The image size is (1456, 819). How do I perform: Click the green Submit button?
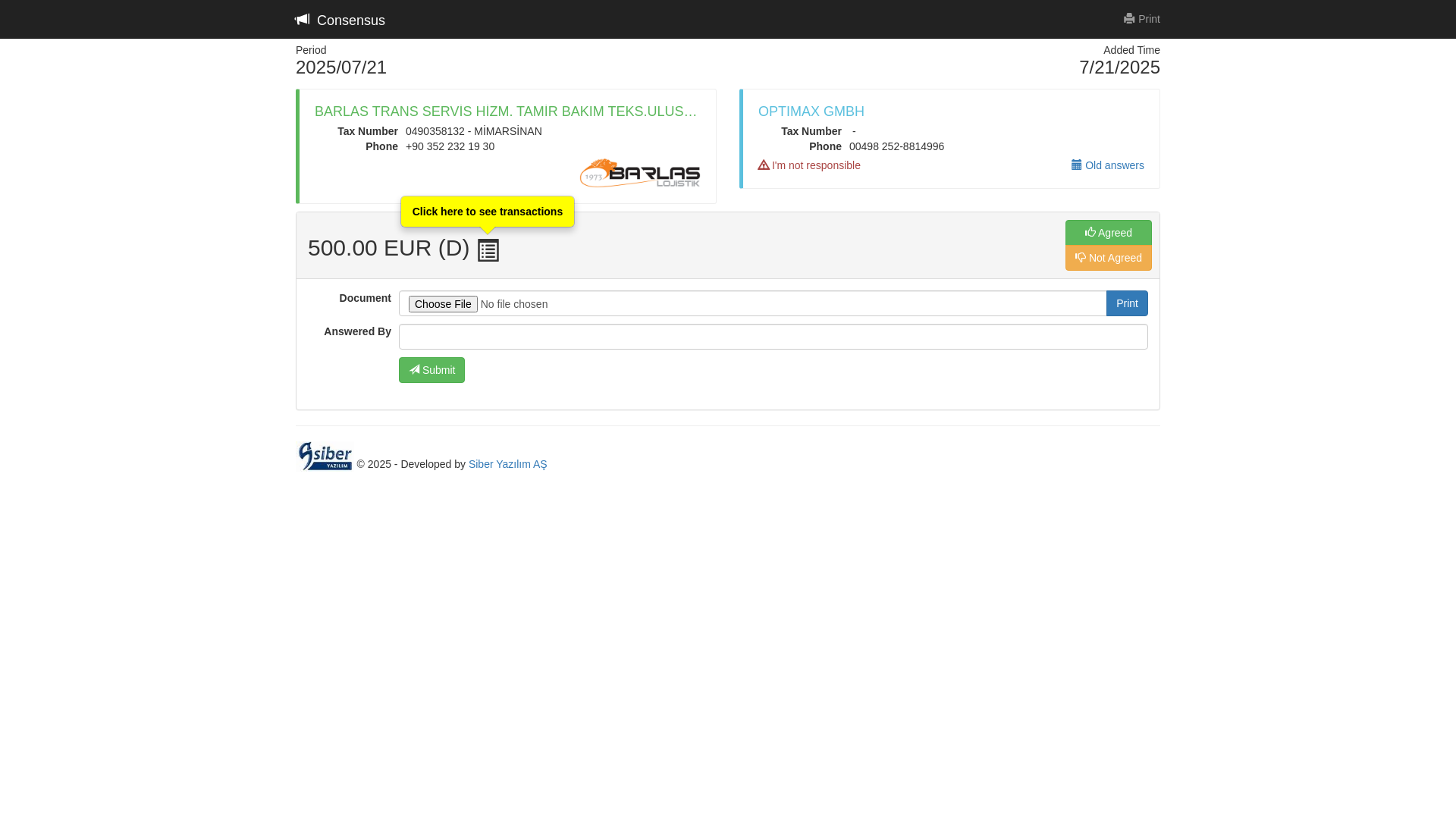[431, 370]
